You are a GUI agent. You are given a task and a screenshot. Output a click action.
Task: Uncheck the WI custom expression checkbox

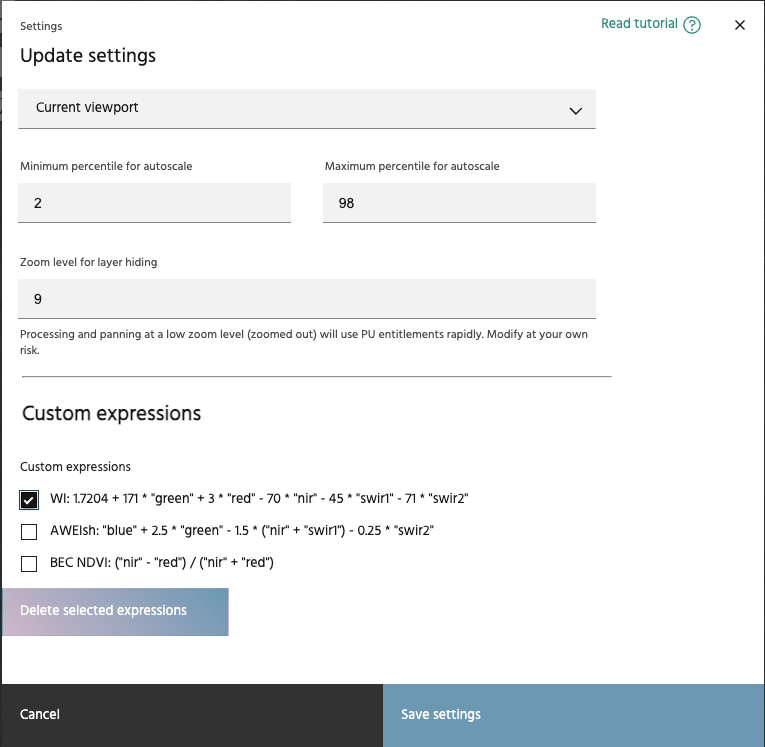(x=29, y=499)
